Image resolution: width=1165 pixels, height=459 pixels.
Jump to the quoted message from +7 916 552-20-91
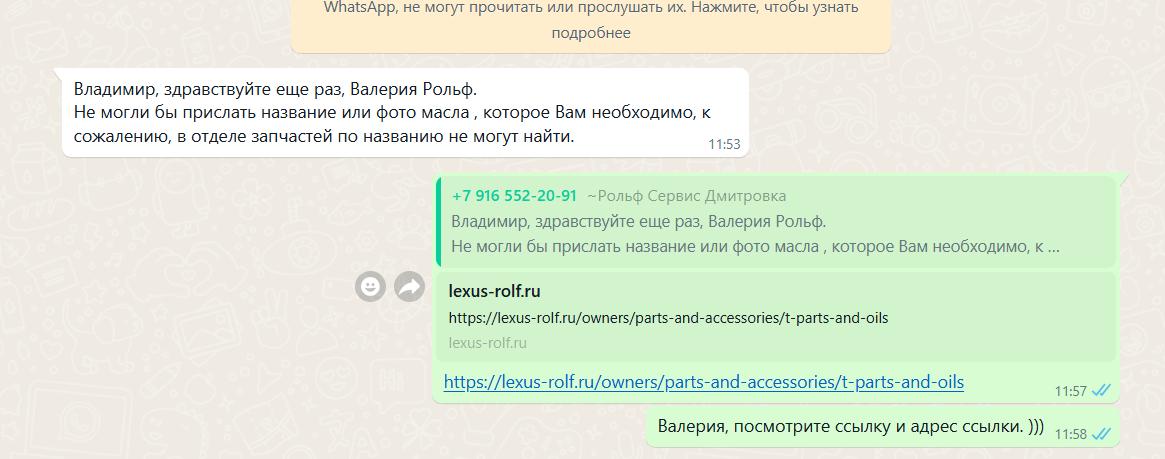coord(776,221)
